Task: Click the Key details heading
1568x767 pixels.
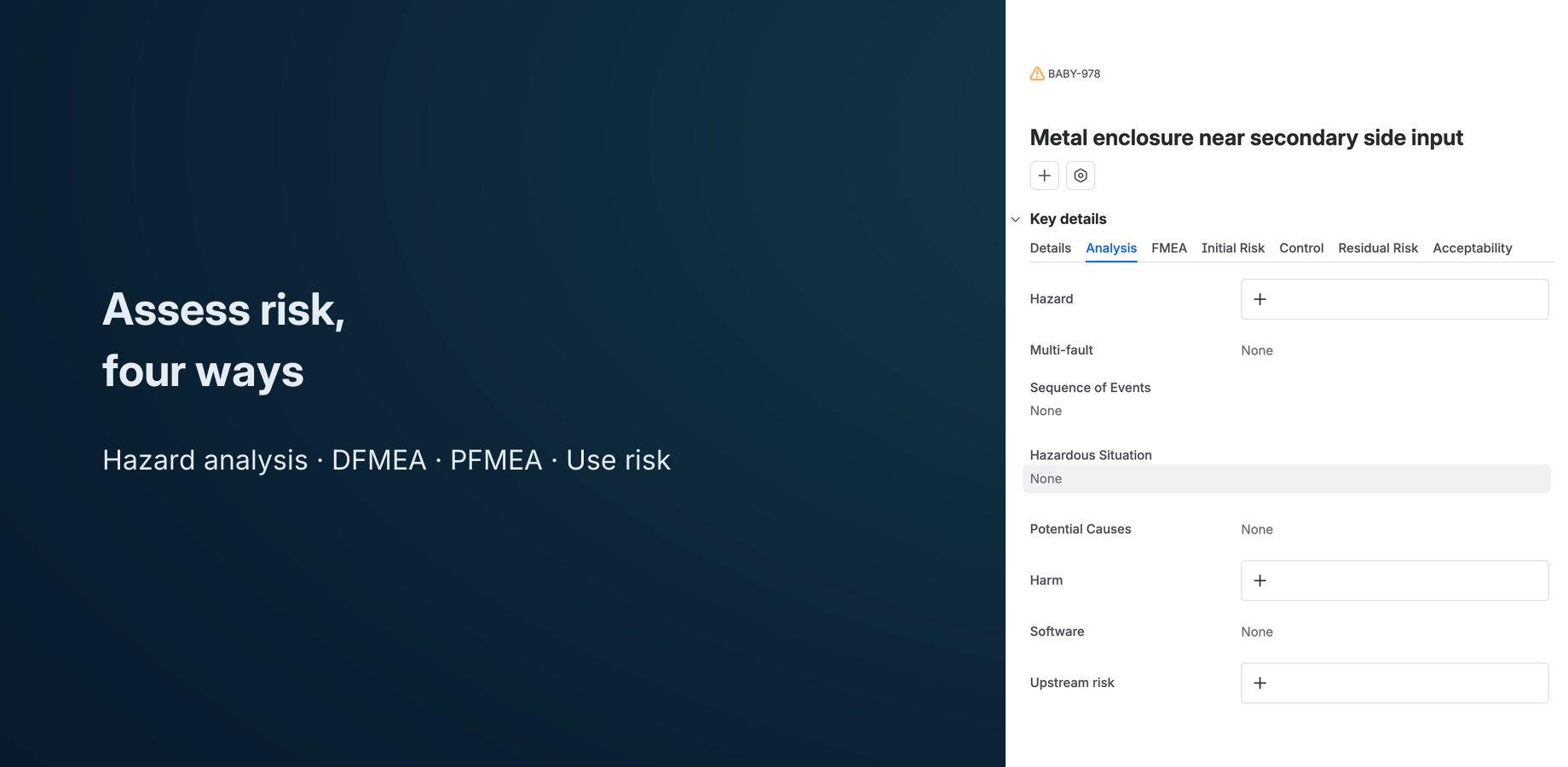Action: tap(1068, 219)
